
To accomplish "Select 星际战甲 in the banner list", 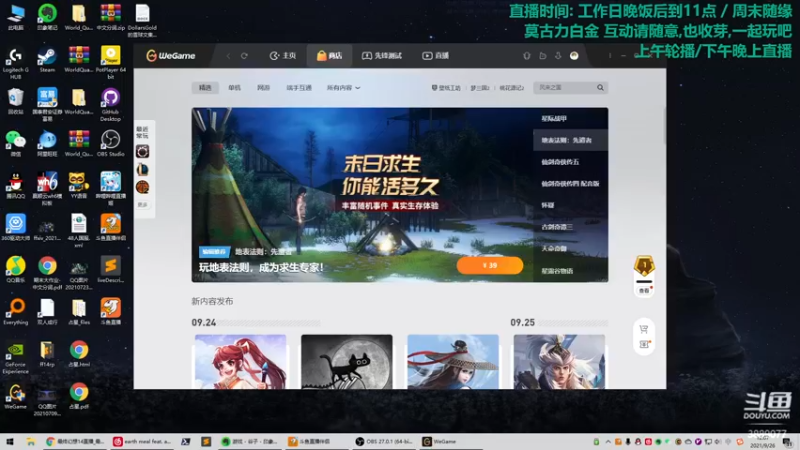I will coord(554,118).
